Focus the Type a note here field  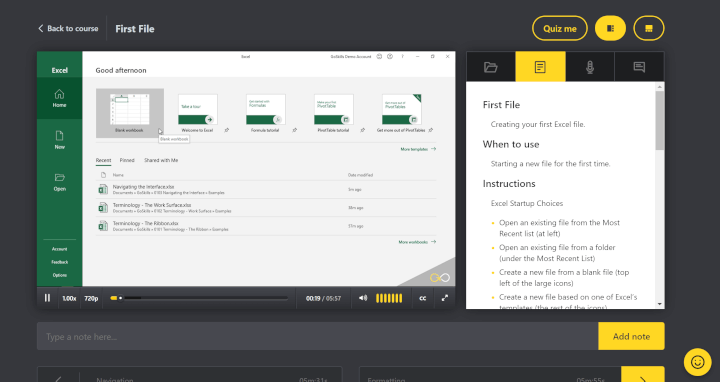[x=318, y=336]
